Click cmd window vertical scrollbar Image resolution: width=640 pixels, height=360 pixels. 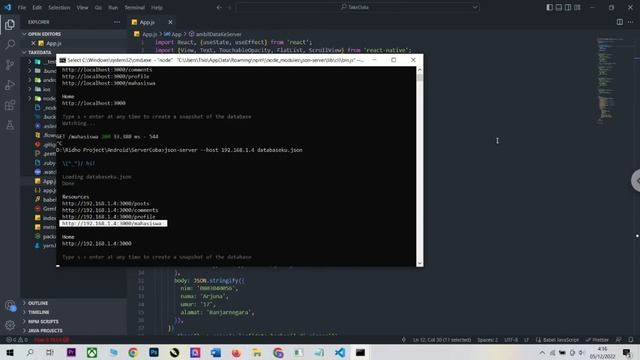point(420,167)
